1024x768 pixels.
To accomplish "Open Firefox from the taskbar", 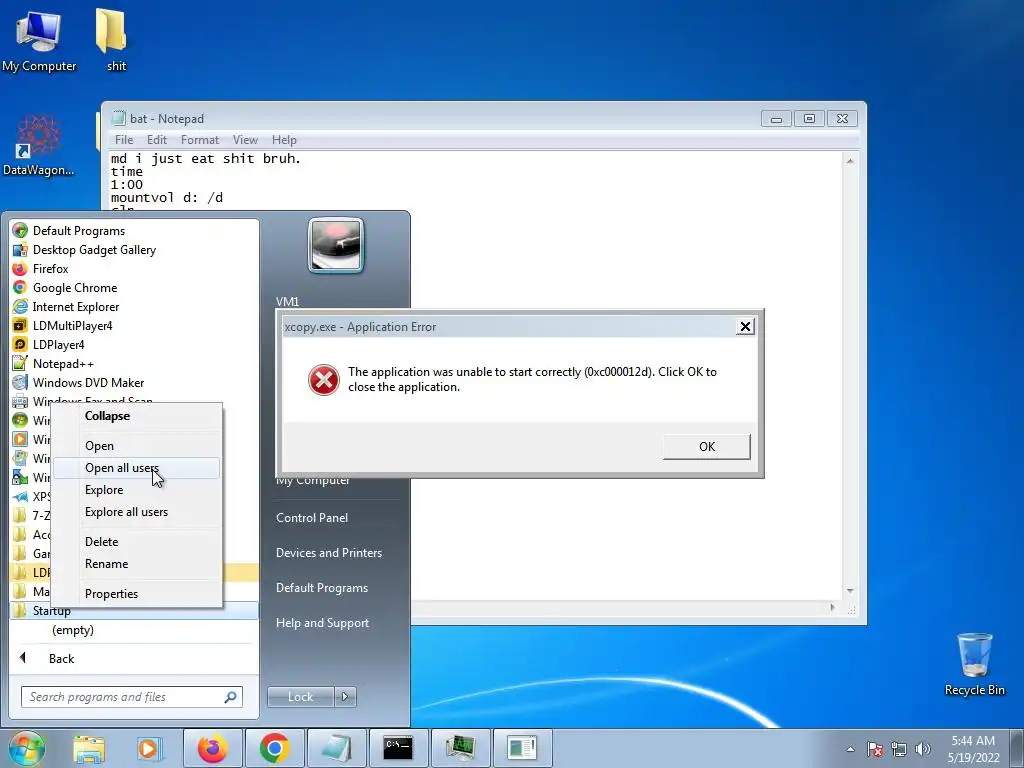I will (213, 748).
